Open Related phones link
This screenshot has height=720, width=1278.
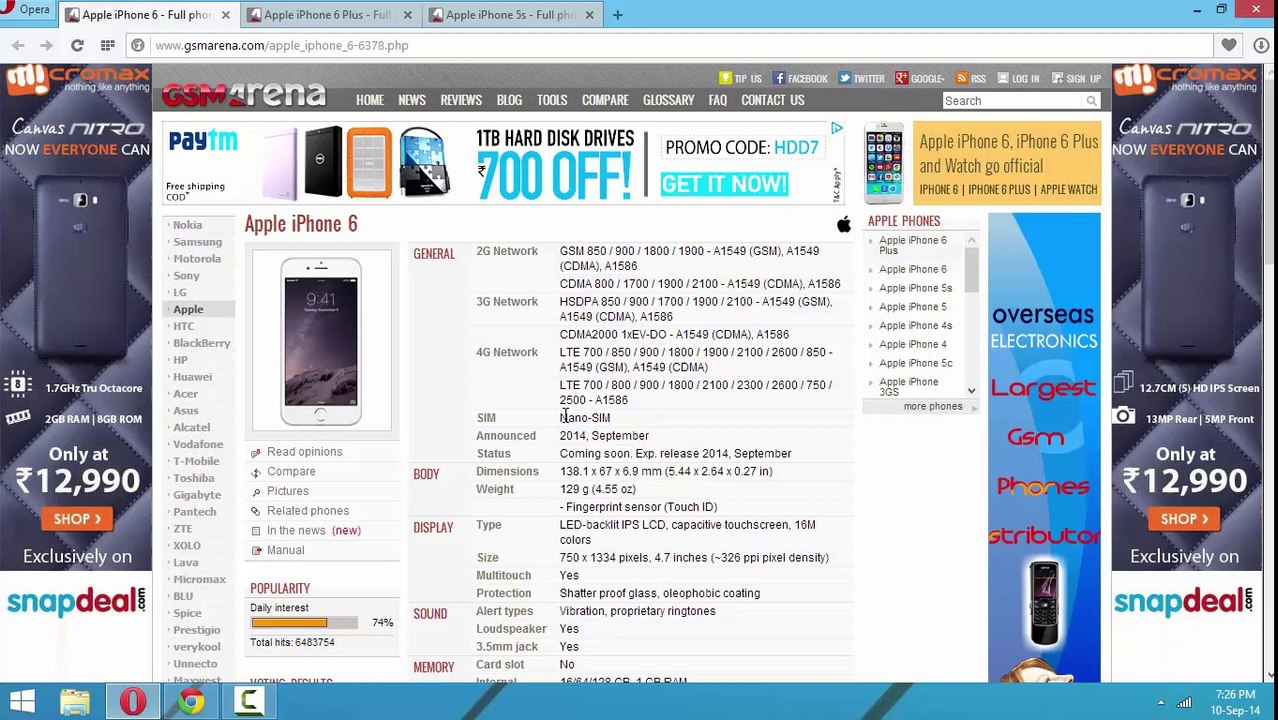pyautogui.click(x=308, y=511)
